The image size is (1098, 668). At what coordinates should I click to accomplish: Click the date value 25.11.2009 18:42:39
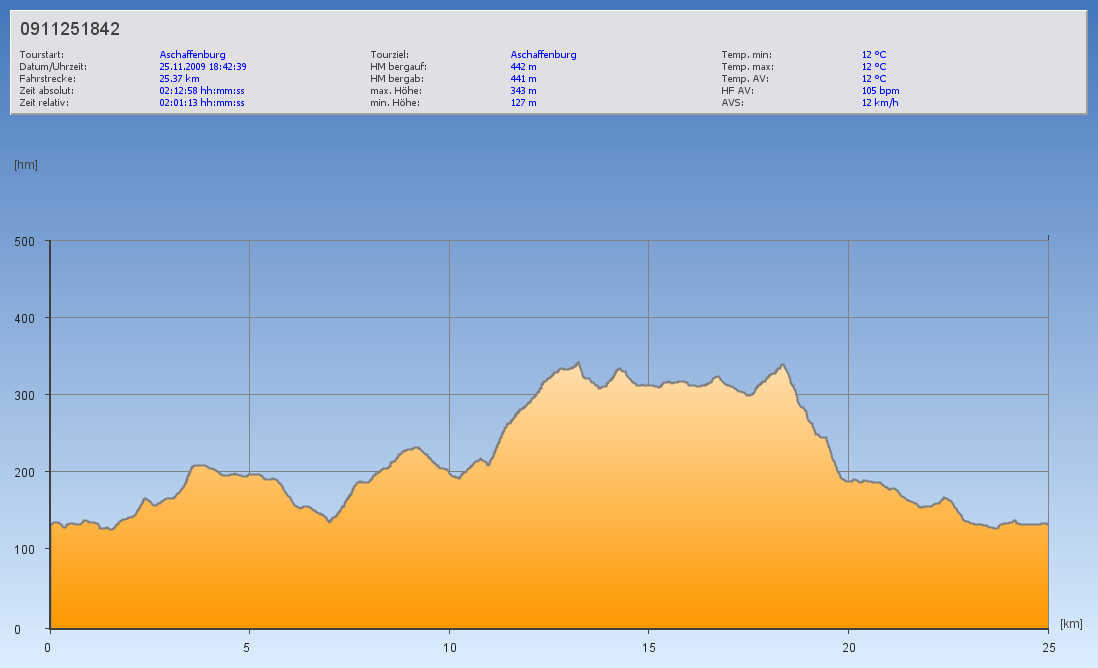pos(203,67)
